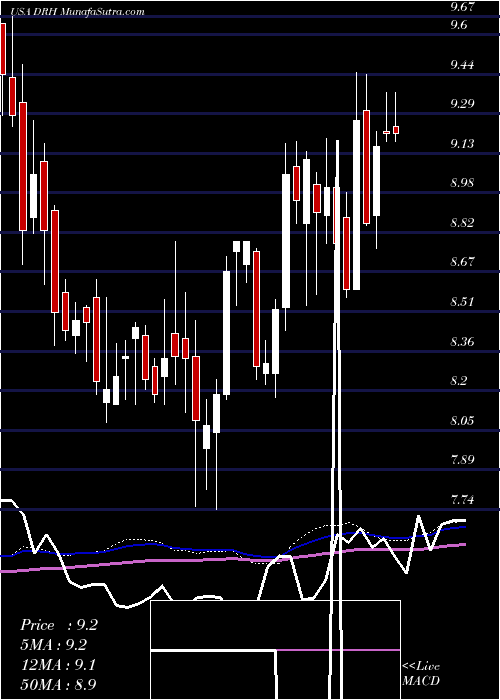Click the last red candlestick on the chart

tap(396, 130)
